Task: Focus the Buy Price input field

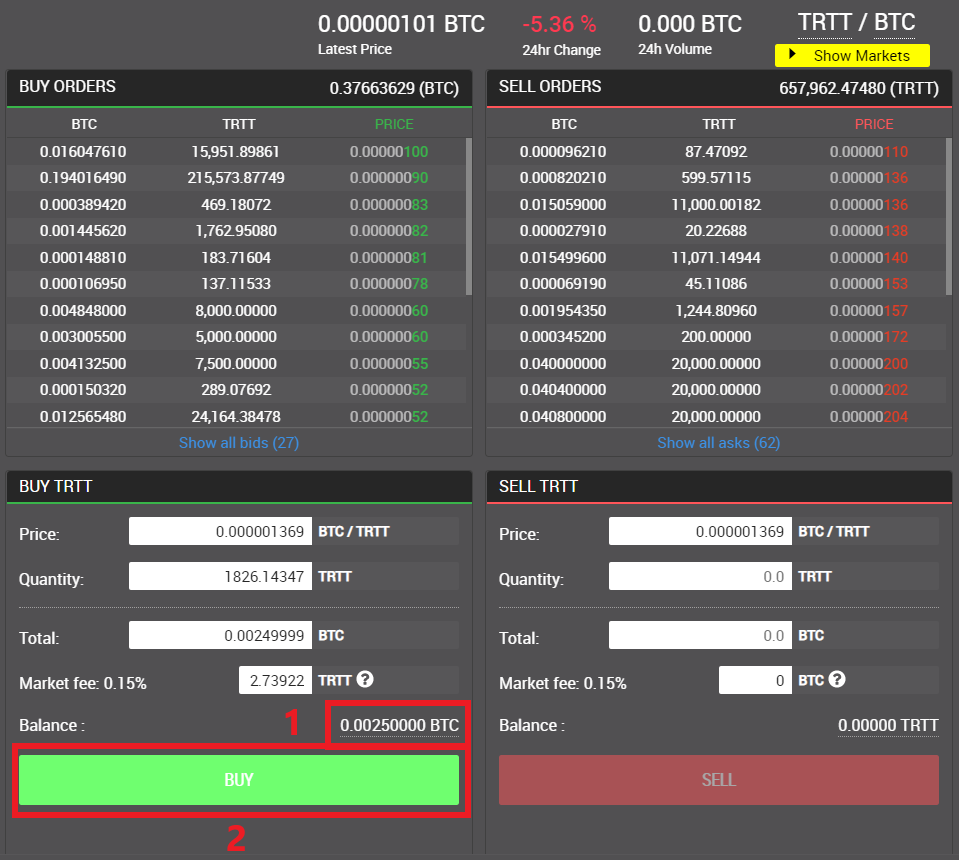Action: tap(220, 531)
